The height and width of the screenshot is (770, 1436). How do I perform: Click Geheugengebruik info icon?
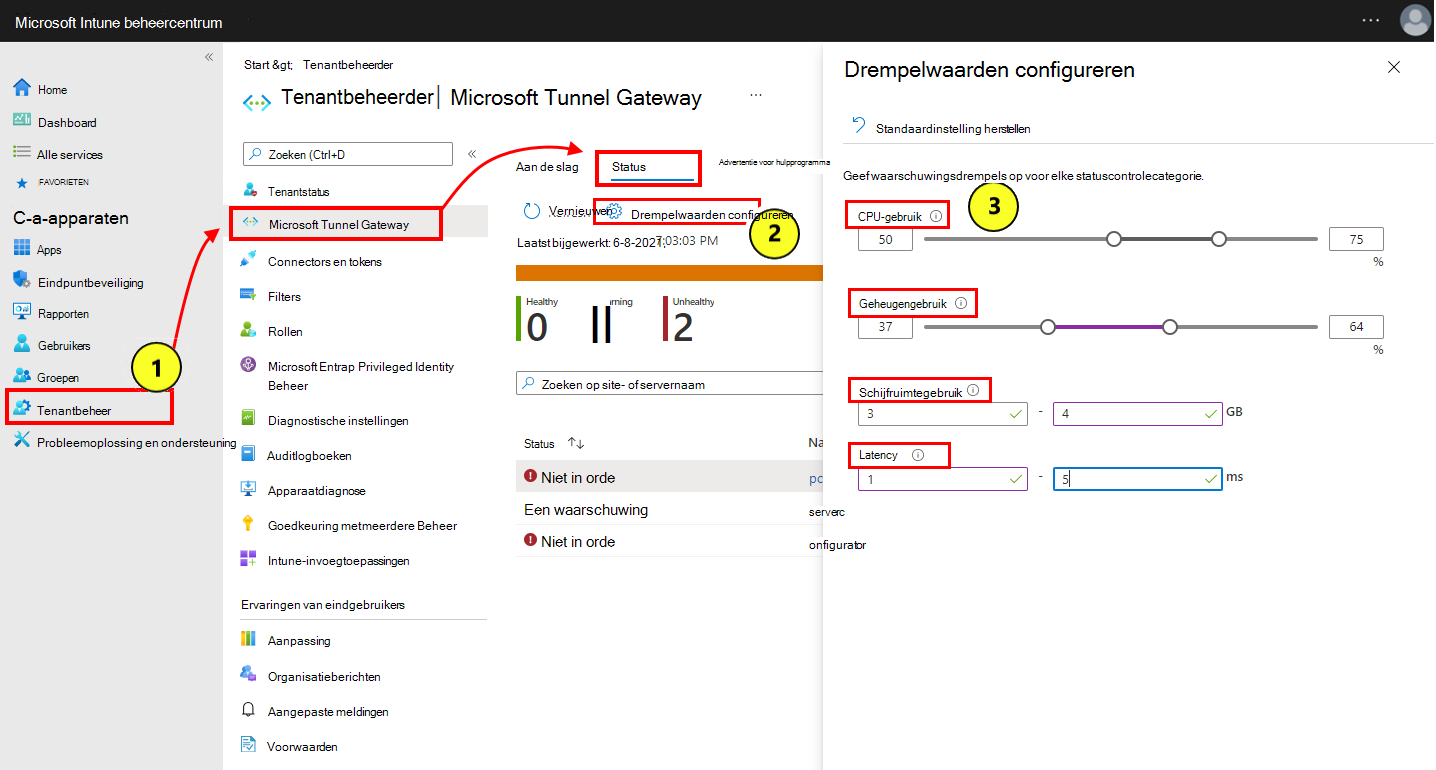click(x=961, y=302)
